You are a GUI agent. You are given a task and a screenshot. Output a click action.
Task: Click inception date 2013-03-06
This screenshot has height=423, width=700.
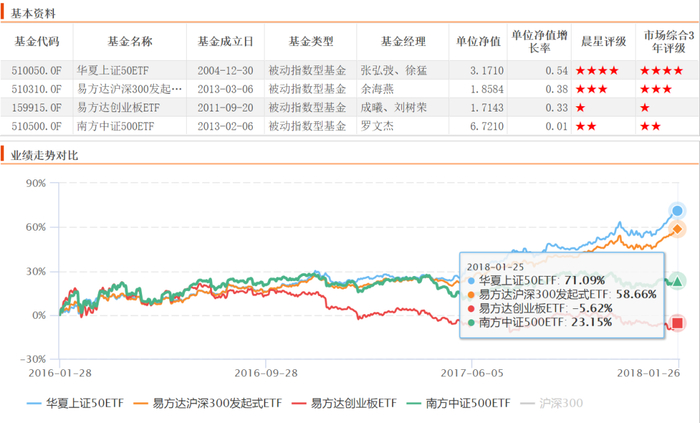(x=225, y=89)
